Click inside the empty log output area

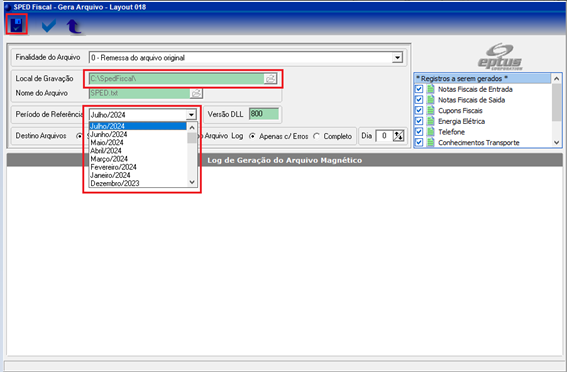(x=285, y=260)
